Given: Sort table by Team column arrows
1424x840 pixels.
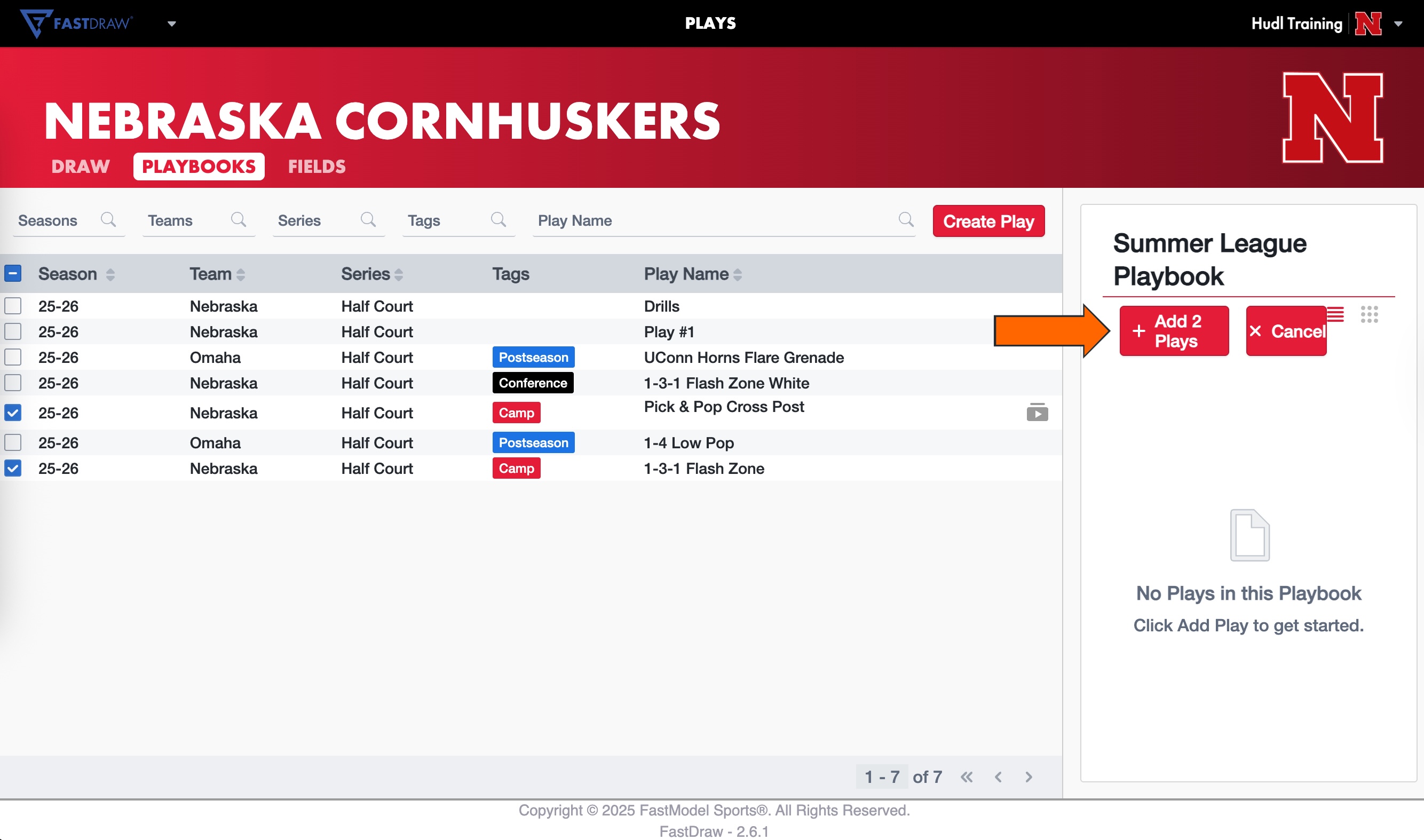Looking at the screenshot, I should pyautogui.click(x=241, y=274).
